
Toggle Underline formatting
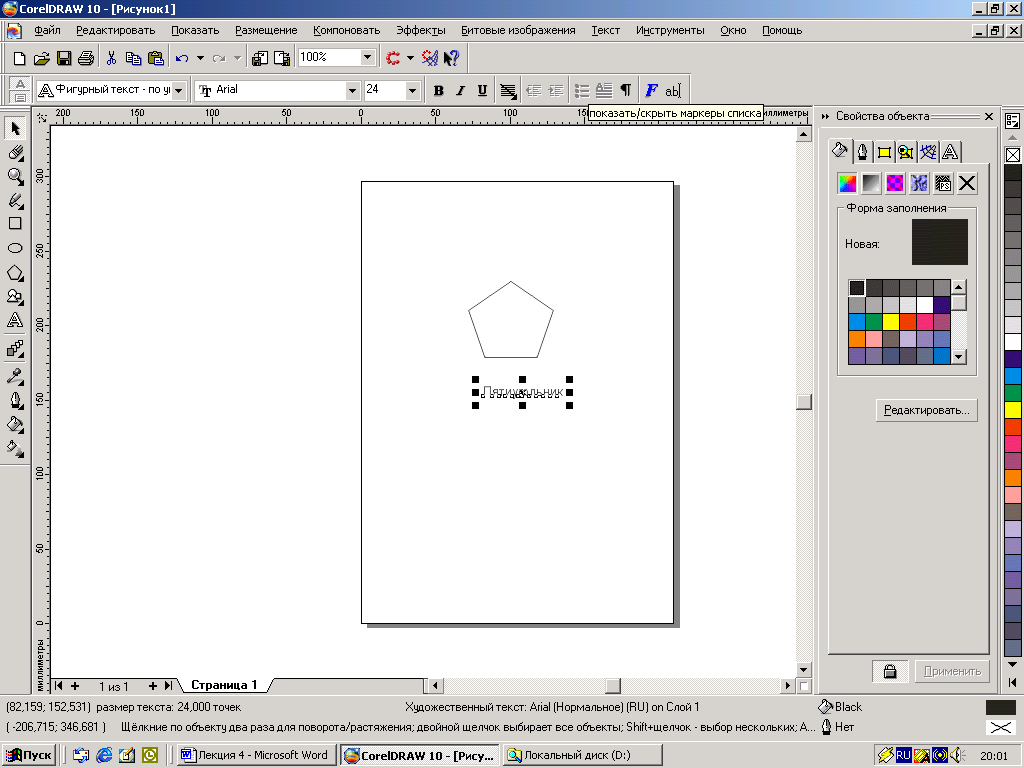pyautogui.click(x=482, y=90)
